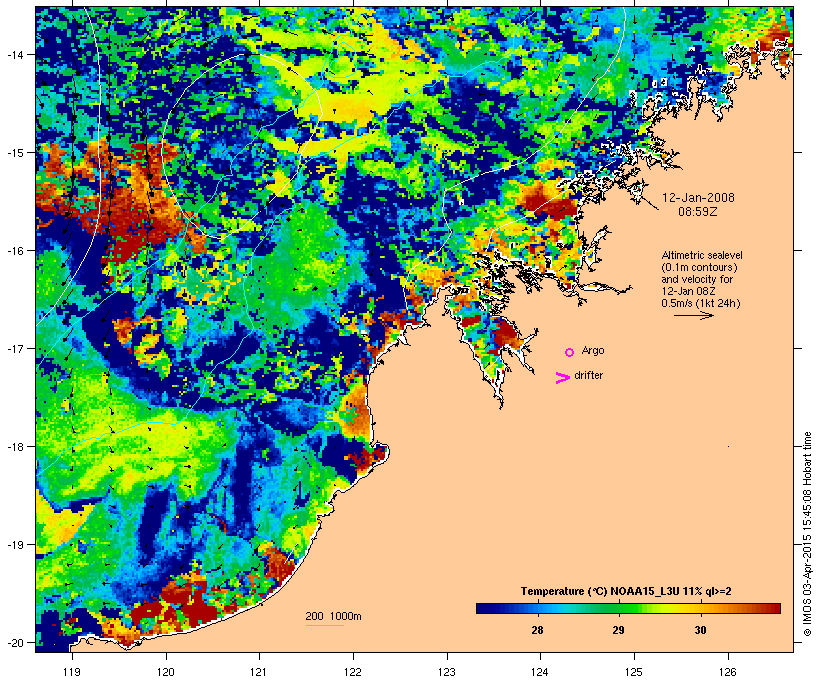Click the latitude label -14
The width and height of the screenshot is (820, 680).
pos(14,54)
